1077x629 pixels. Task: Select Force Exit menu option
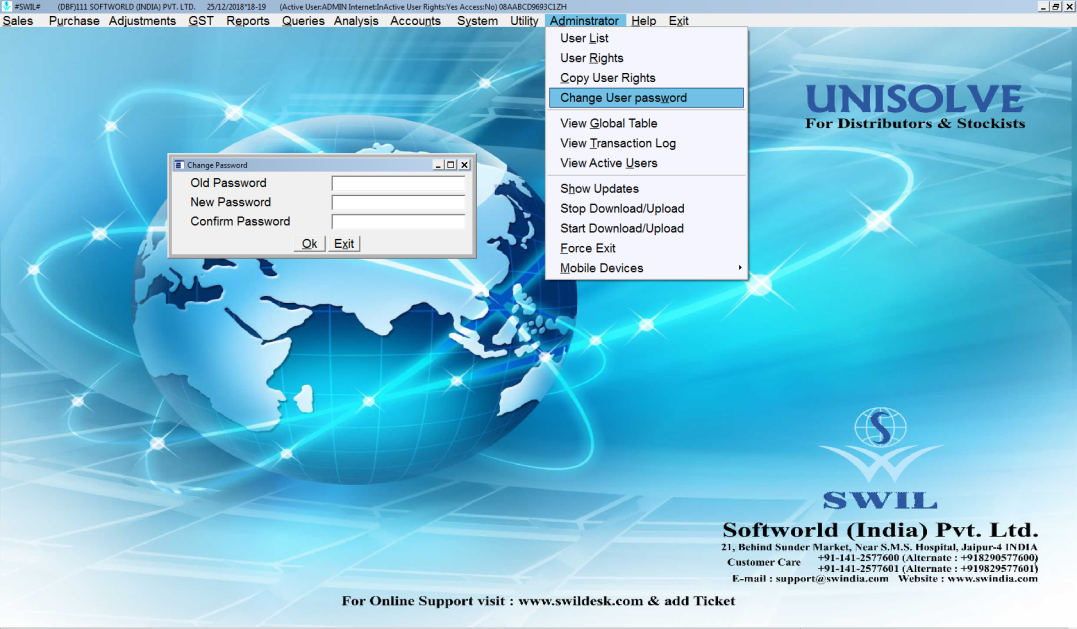click(587, 248)
